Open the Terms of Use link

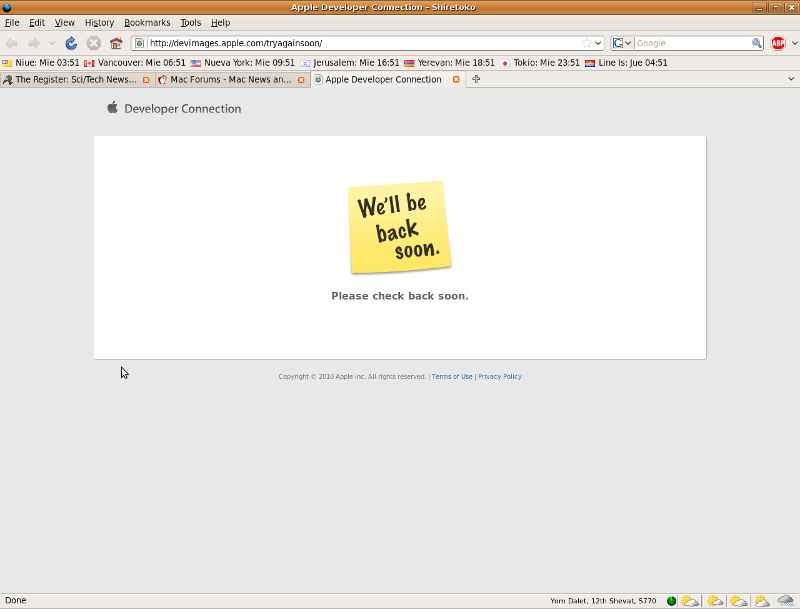(x=452, y=376)
